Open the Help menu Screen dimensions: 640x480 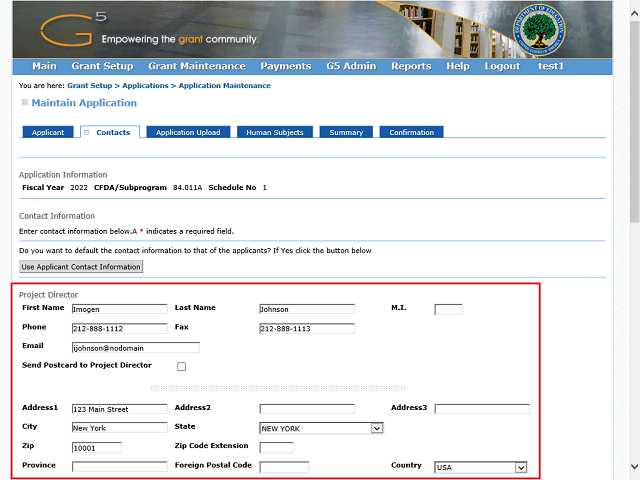(458, 66)
